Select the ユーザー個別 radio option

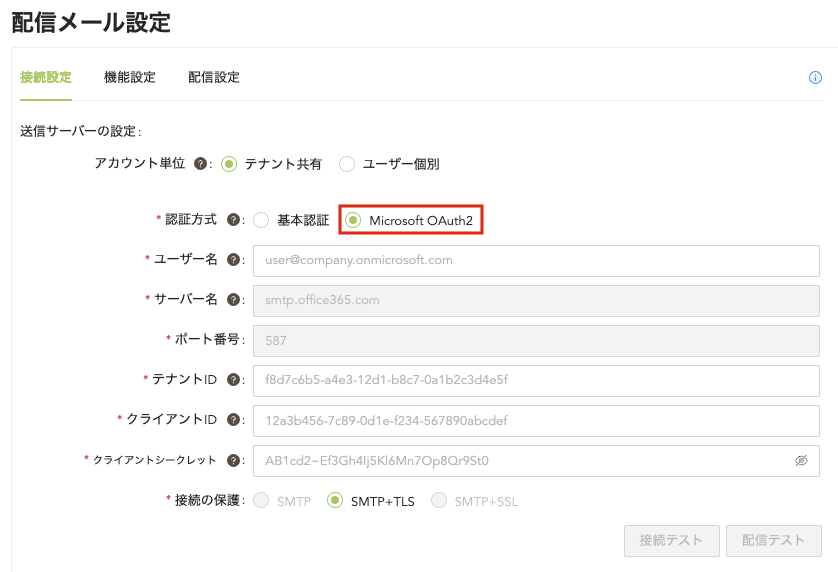[347, 164]
